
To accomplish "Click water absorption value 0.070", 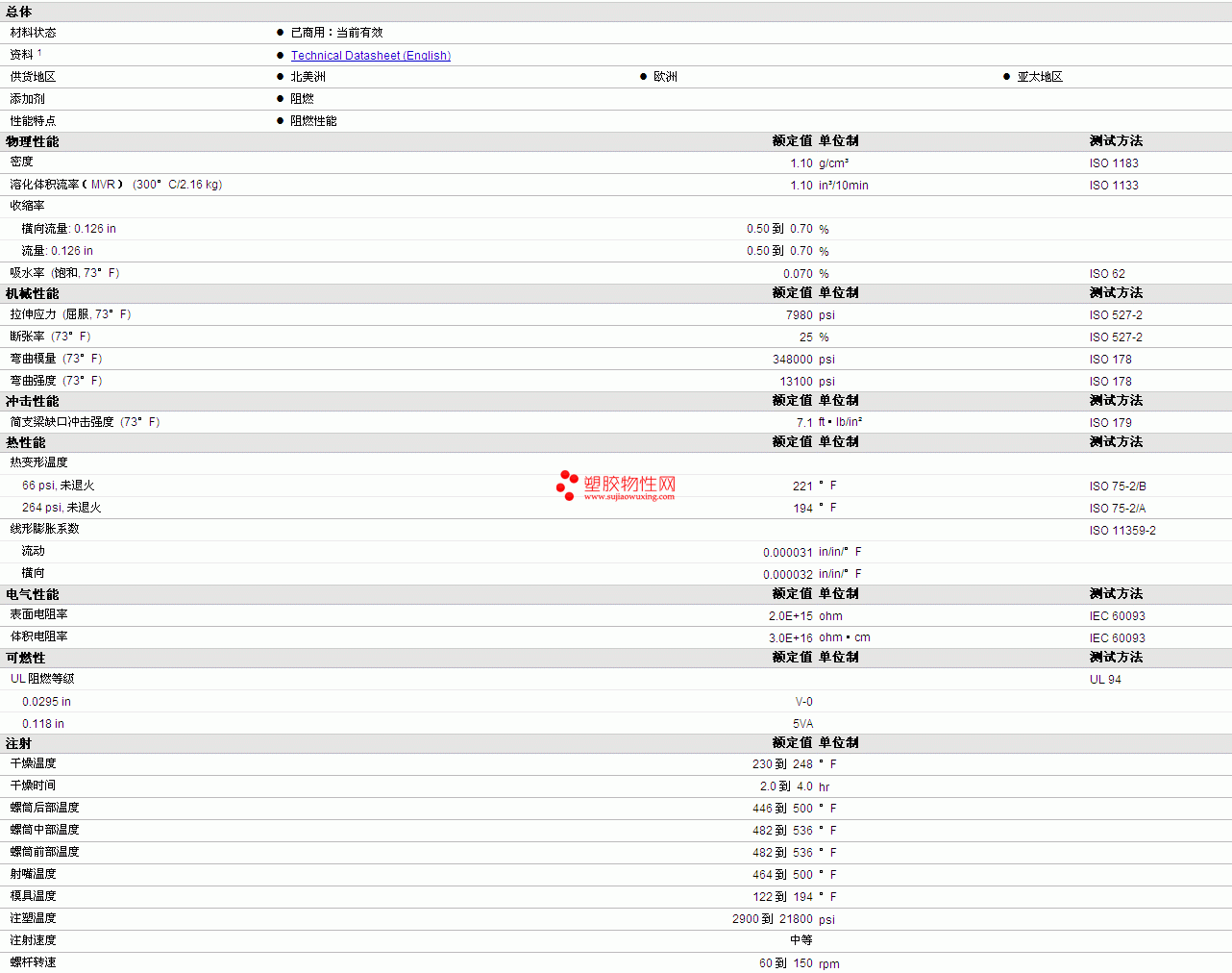I will pos(798,274).
